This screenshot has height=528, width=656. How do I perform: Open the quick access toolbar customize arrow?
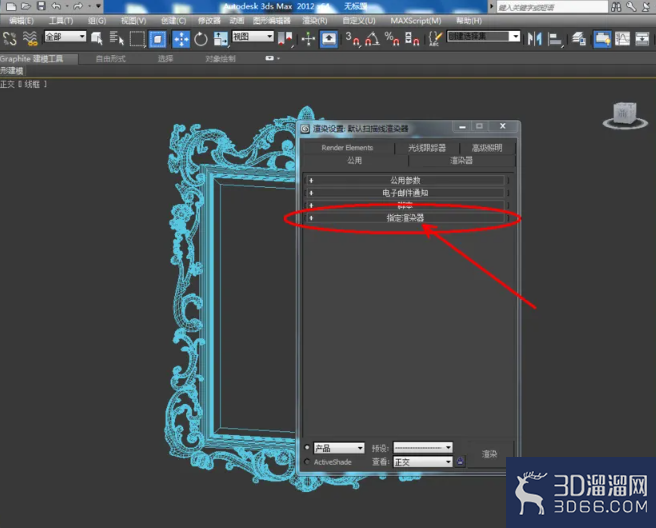click(x=99, y=6)
